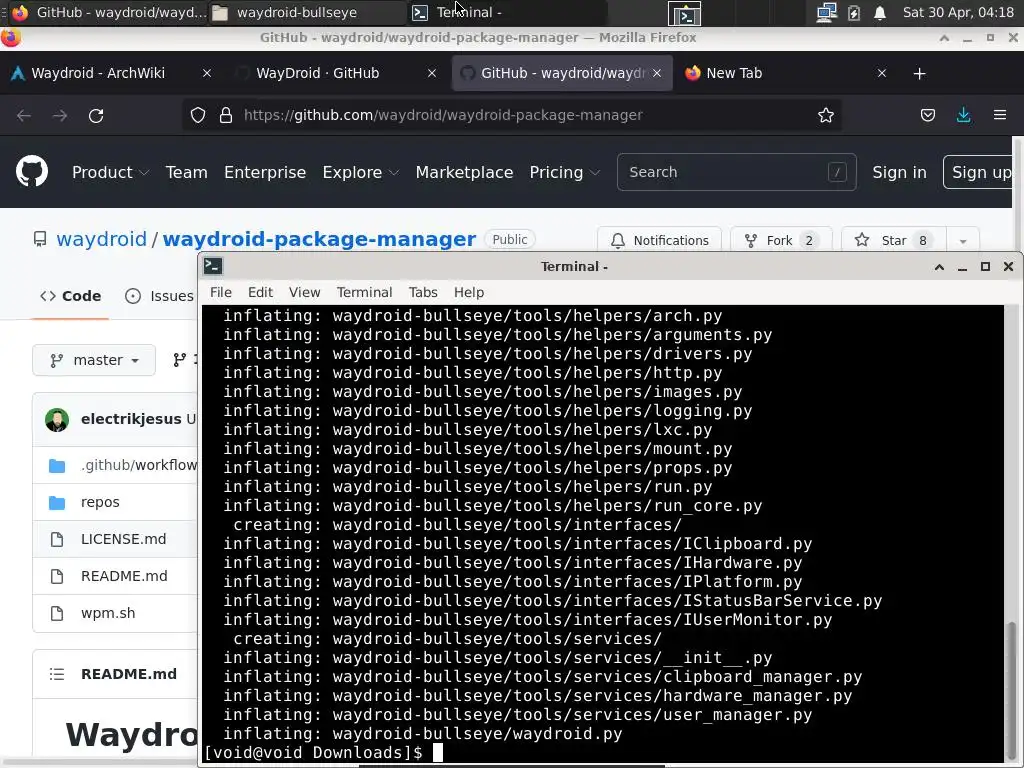
Task: Click the Firefox page vertical scrollbar
Action: 1017,194
